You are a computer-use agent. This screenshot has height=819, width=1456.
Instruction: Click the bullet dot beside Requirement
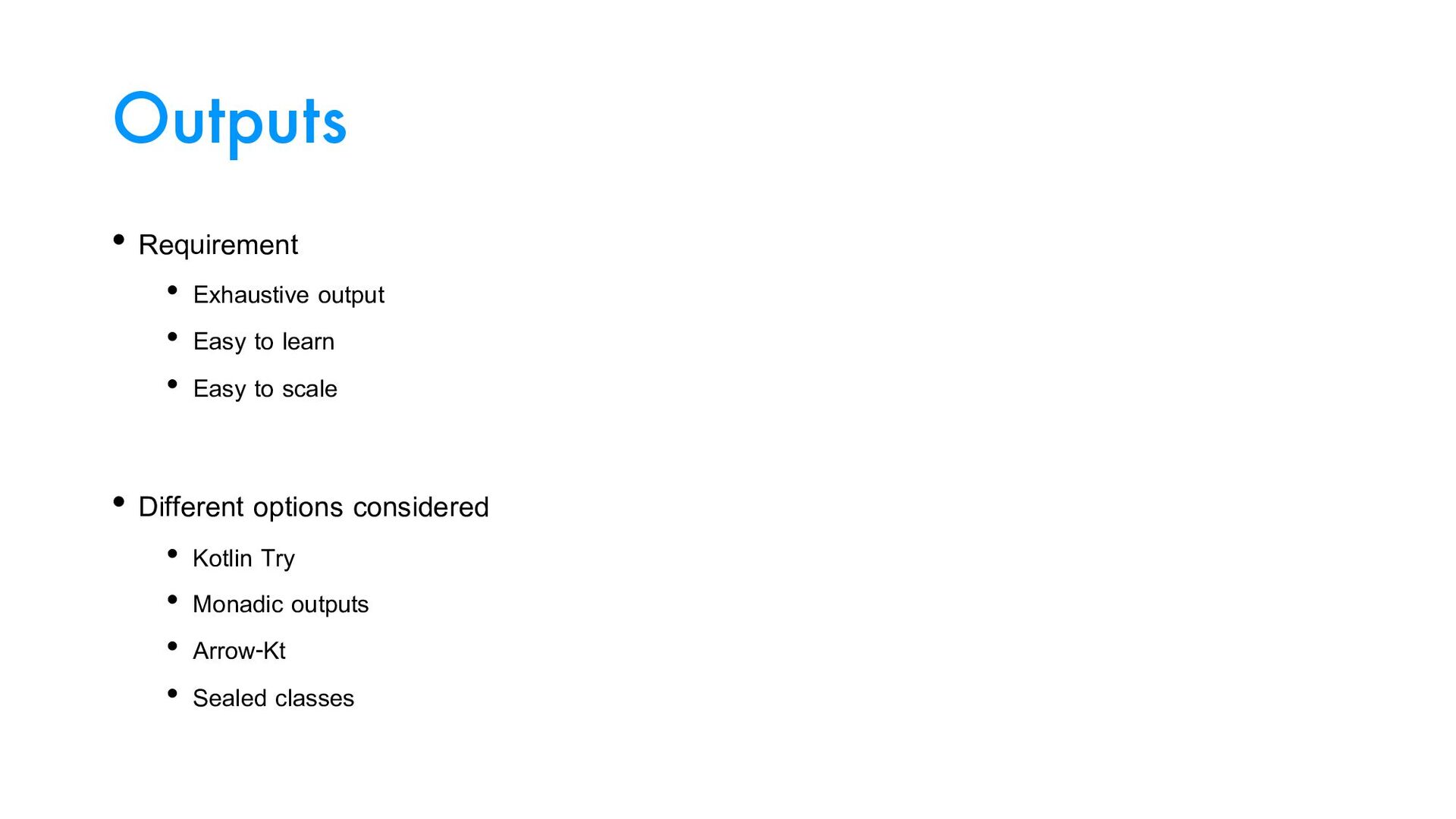click(119, 240)
